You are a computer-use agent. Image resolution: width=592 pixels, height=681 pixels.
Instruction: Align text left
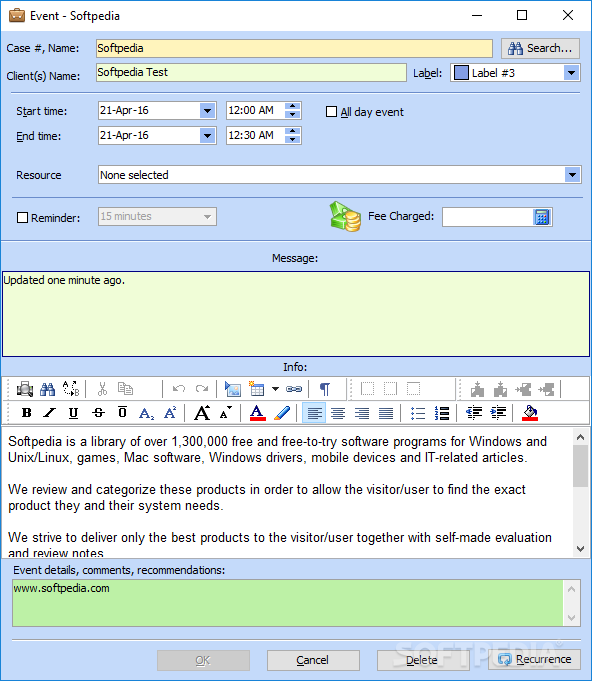click(x=314, y=413)
